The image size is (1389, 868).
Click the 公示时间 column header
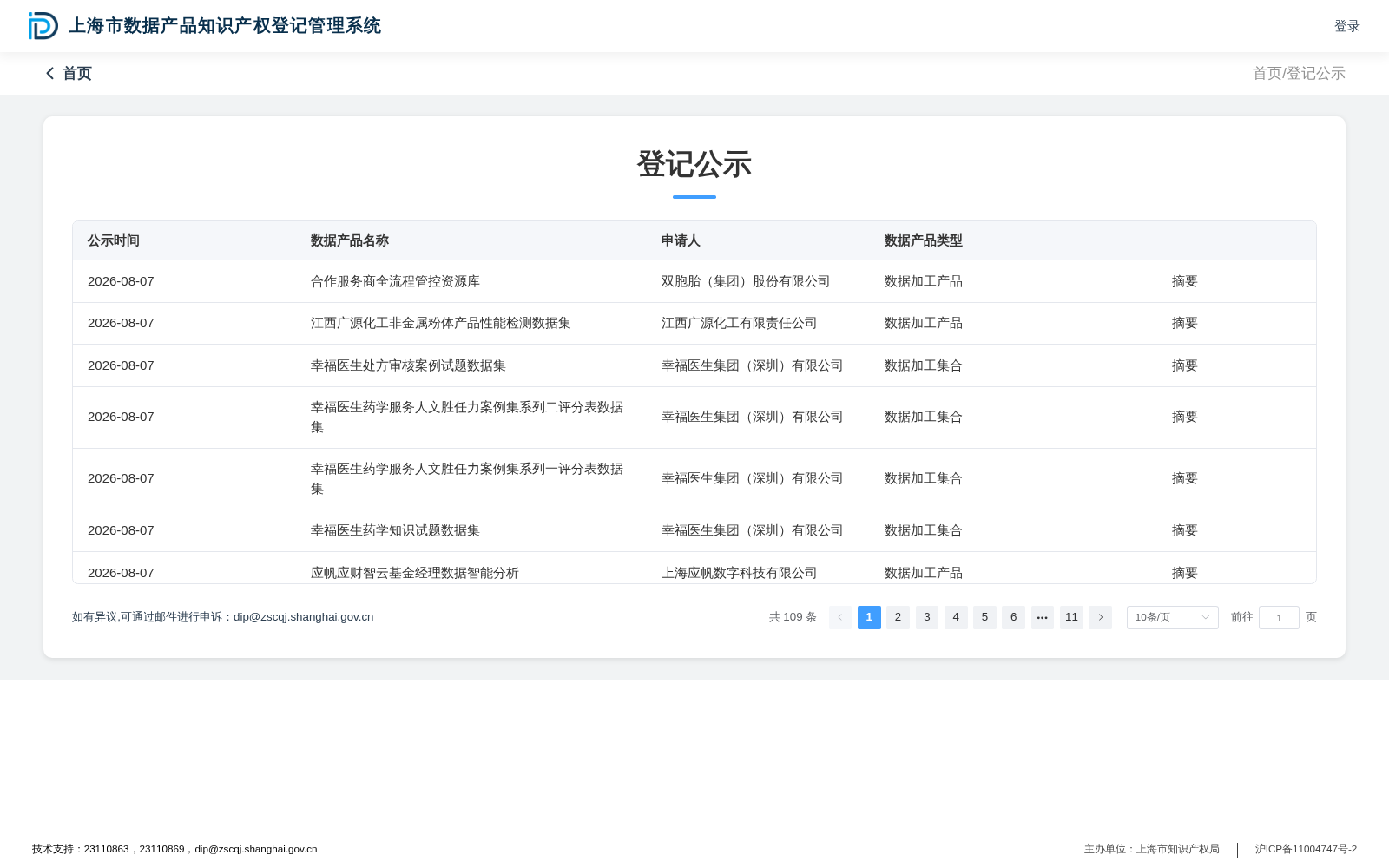click(114, 240)
